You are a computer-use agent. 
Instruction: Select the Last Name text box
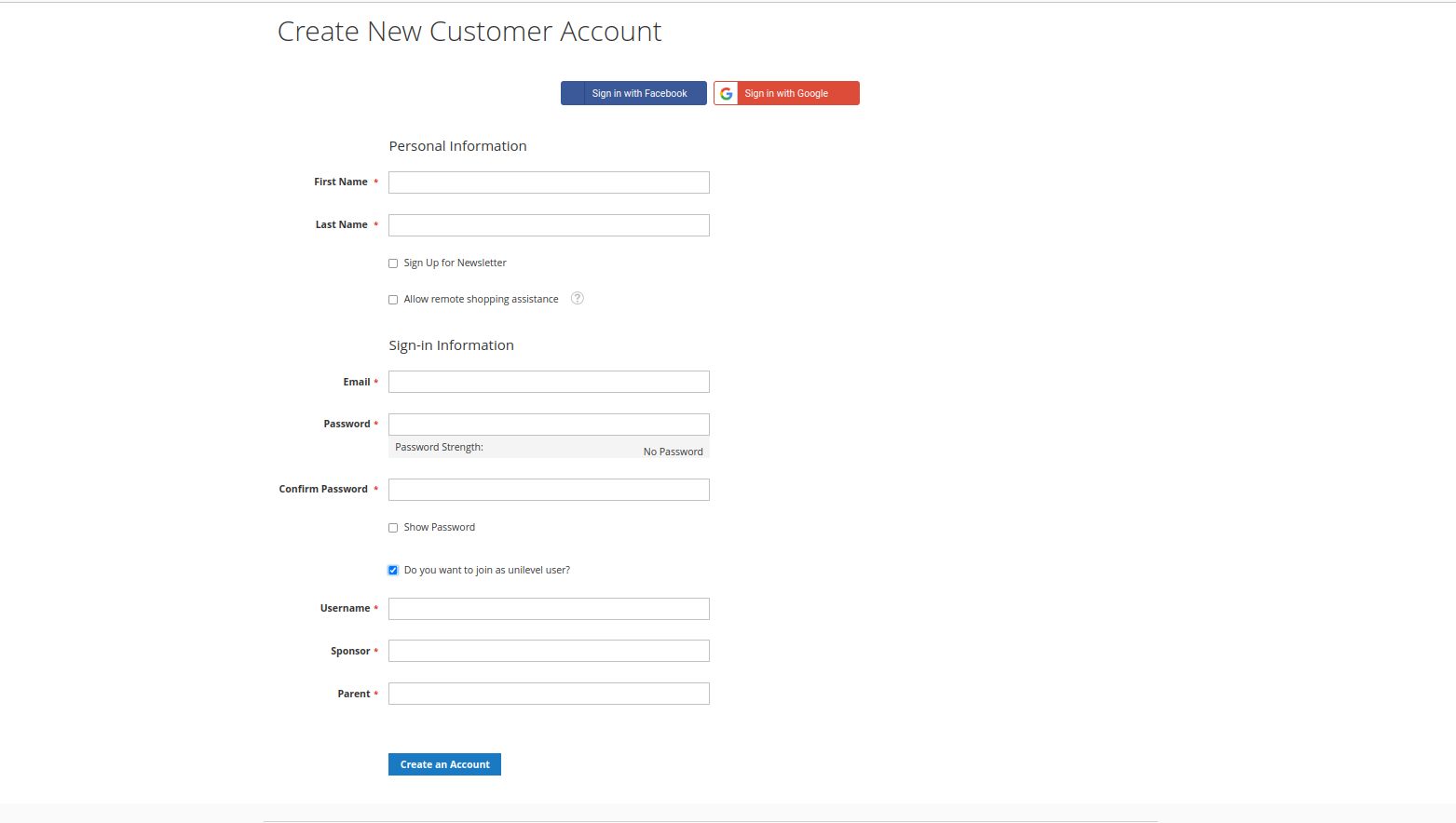click(x=548, y=225)
